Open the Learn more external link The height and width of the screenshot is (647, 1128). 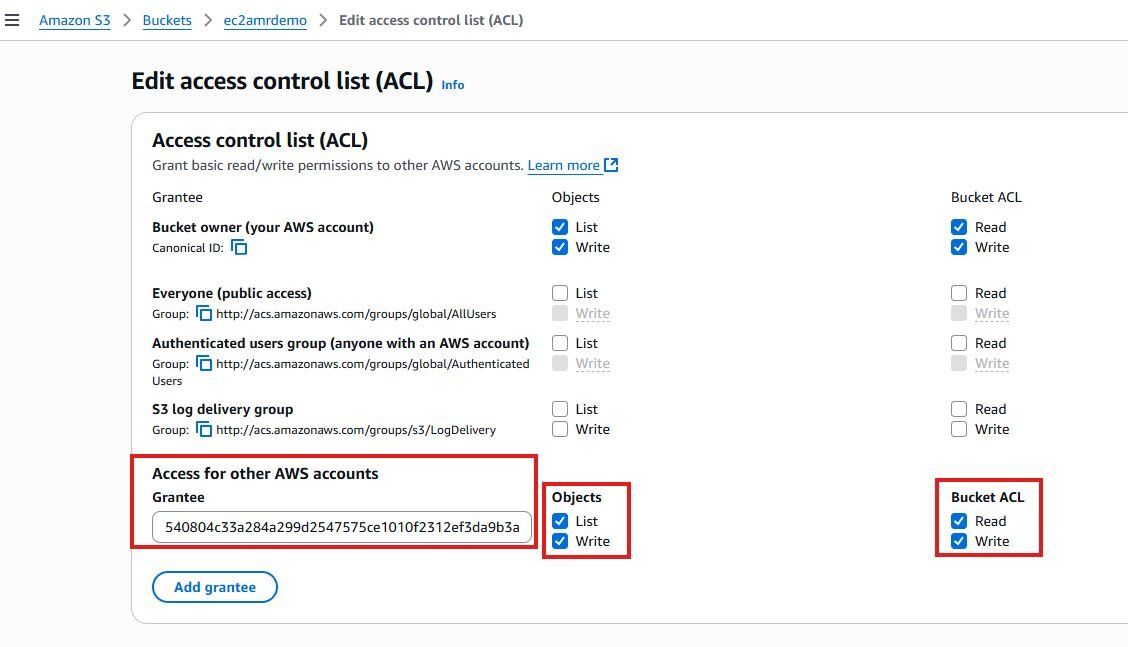point(564,165)
